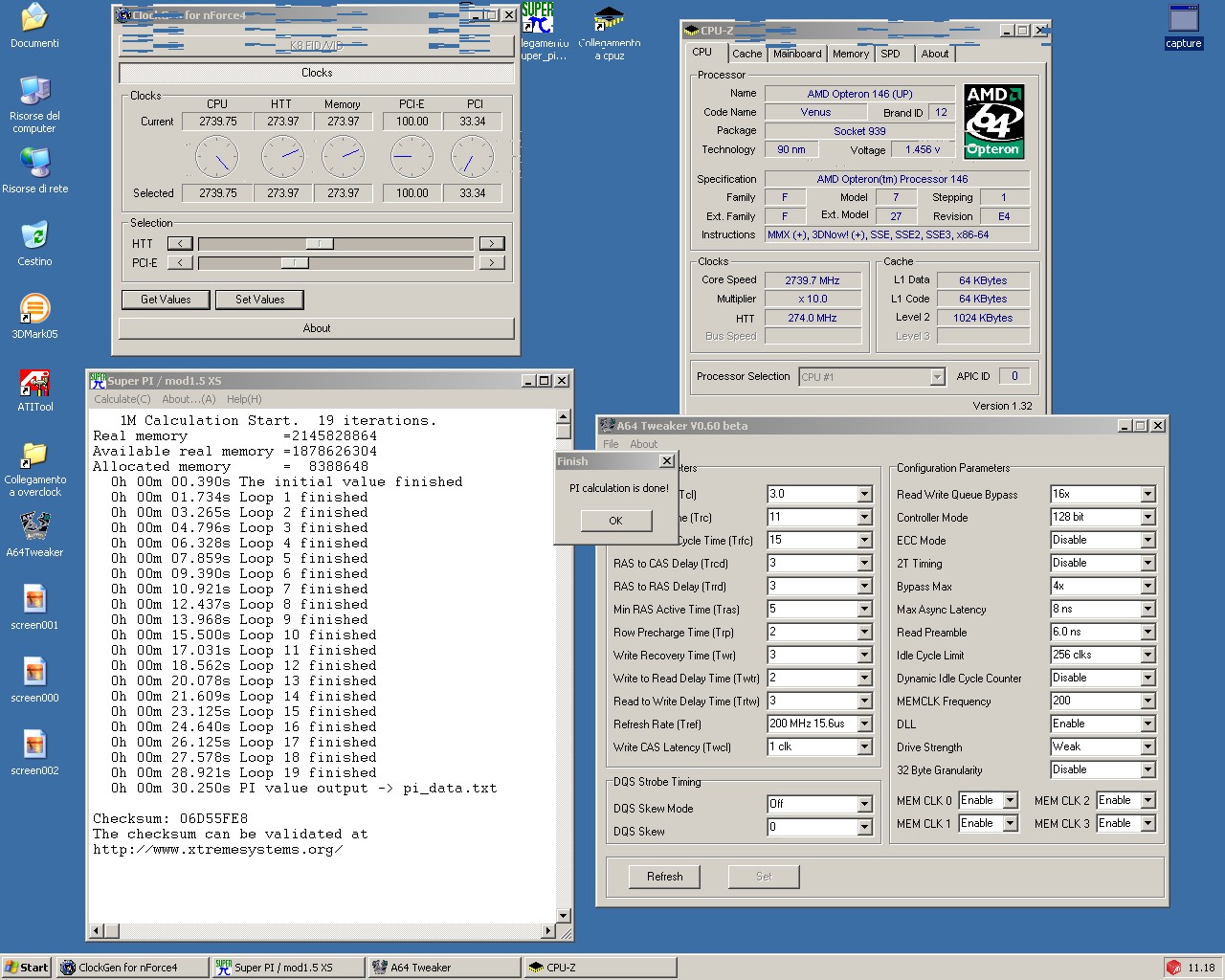Viewport: 1225px width, 980px height.
Task: Expand the Min RAS Active Time (Tras) dropdown
Action: tap(864, 609)
